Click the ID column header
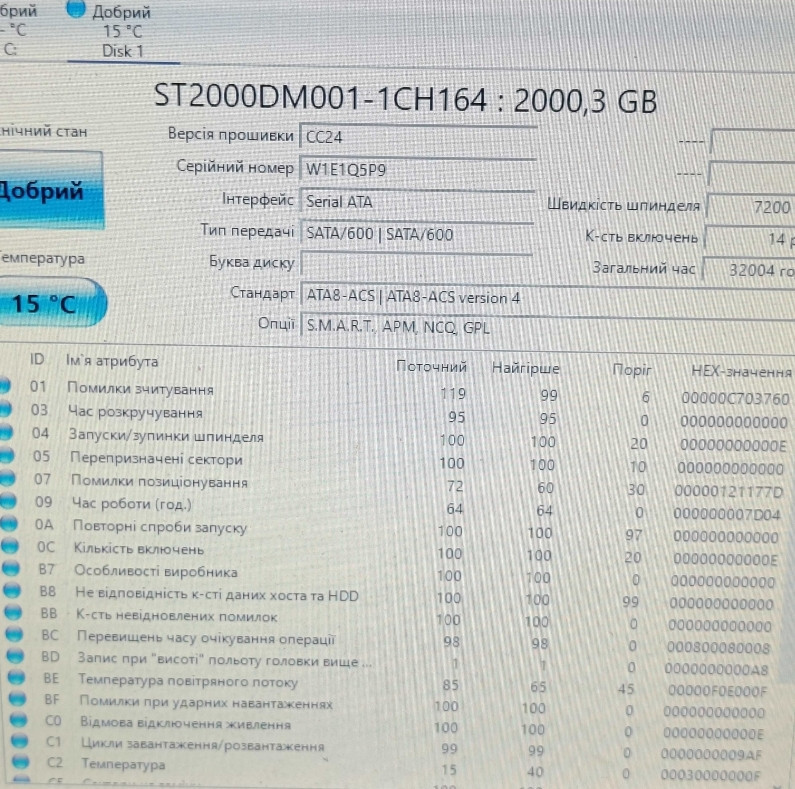Screen dimensions: 795x789 point(37,360)
